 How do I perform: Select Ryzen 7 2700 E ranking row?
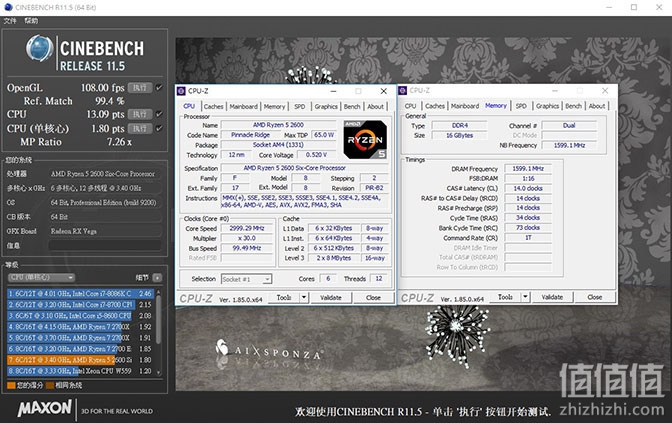point(80,349)
